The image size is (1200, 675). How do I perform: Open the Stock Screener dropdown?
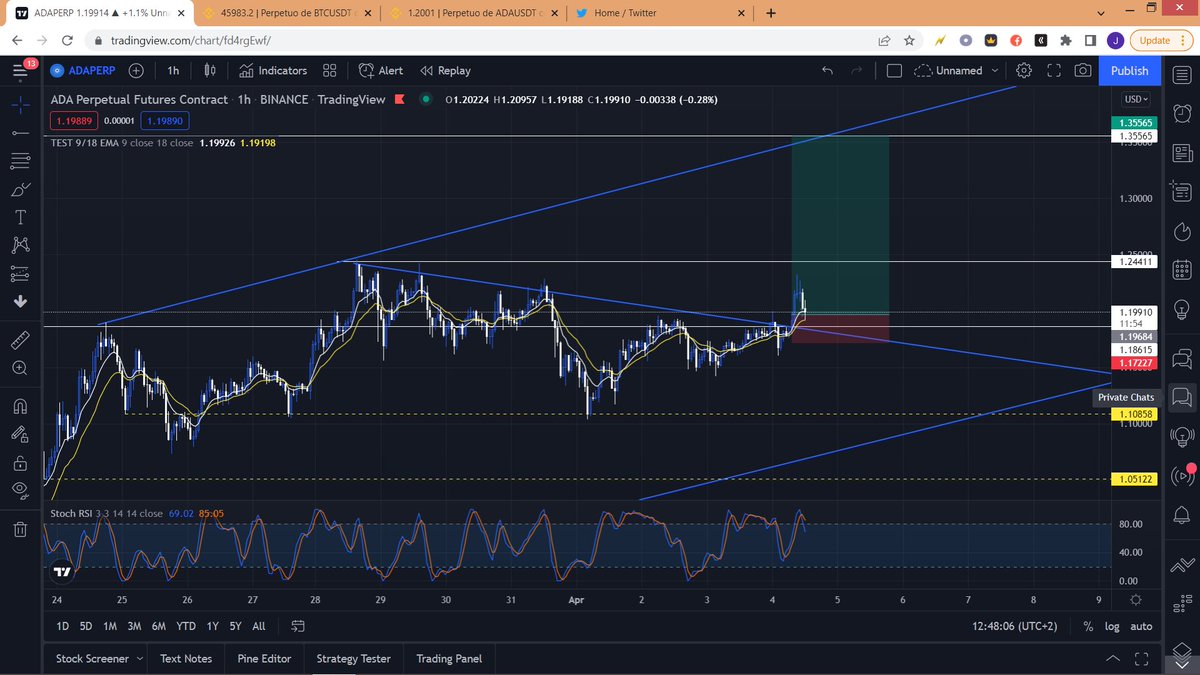(x=99, y=658)
